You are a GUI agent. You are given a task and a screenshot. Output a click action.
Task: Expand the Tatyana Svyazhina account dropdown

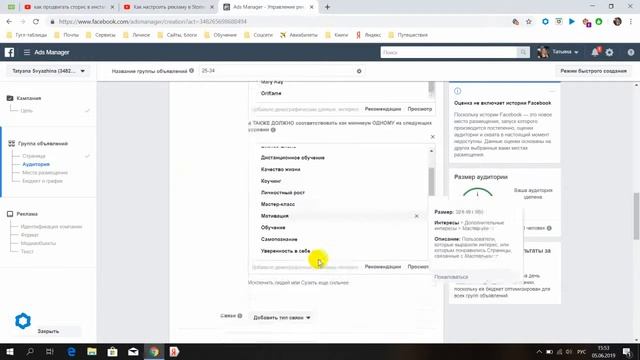[x=48, y=71]
